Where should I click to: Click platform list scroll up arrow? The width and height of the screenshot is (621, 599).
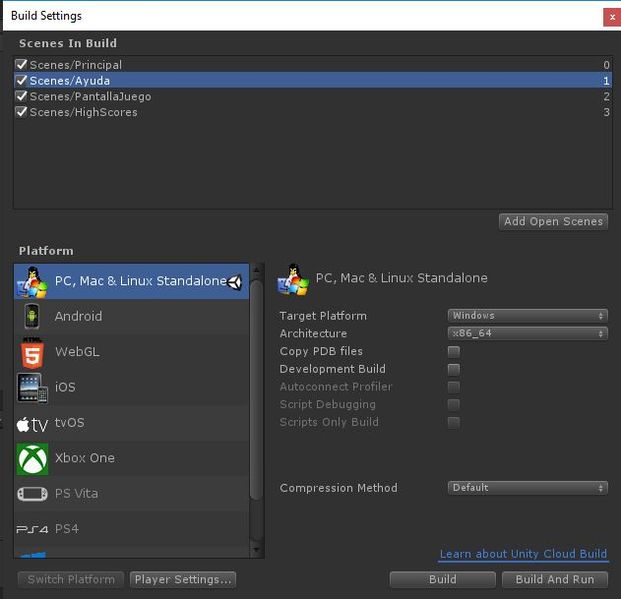(257, 270)
